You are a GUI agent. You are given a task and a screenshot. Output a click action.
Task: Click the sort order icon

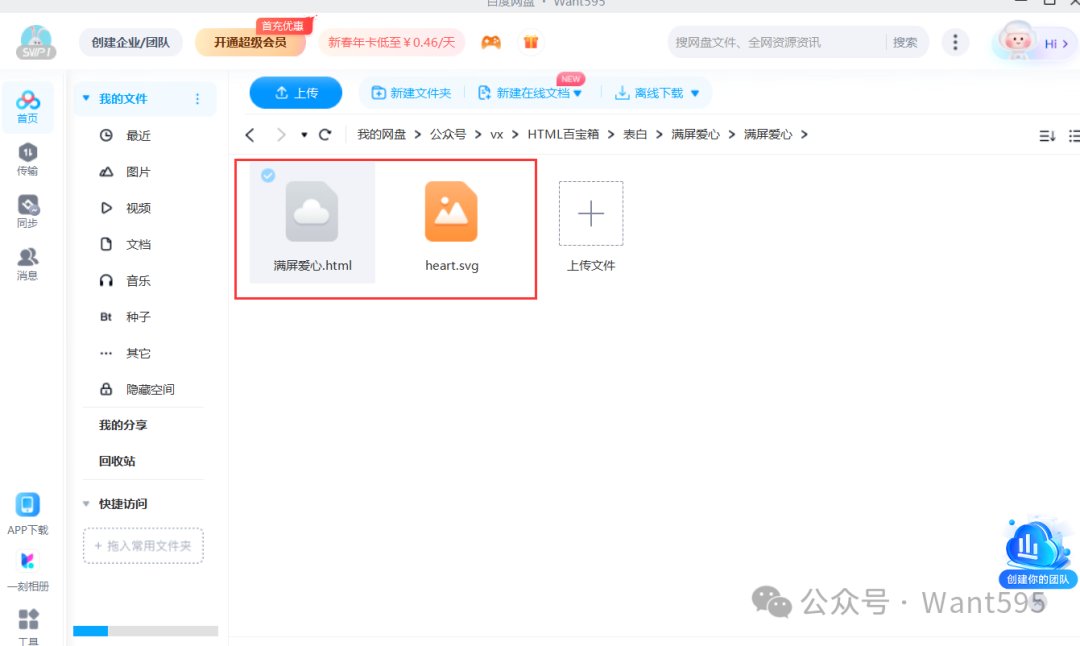click(x=1047, y=136)
